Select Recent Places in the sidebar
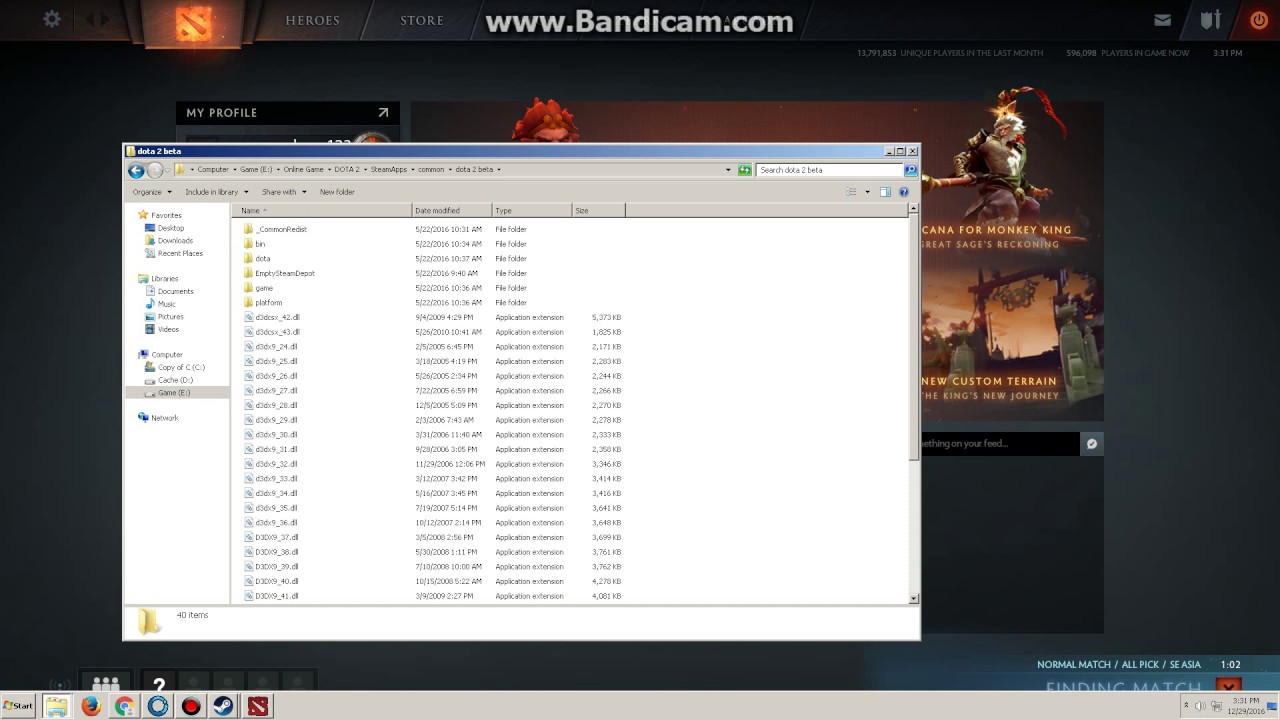 click(180, 254)
